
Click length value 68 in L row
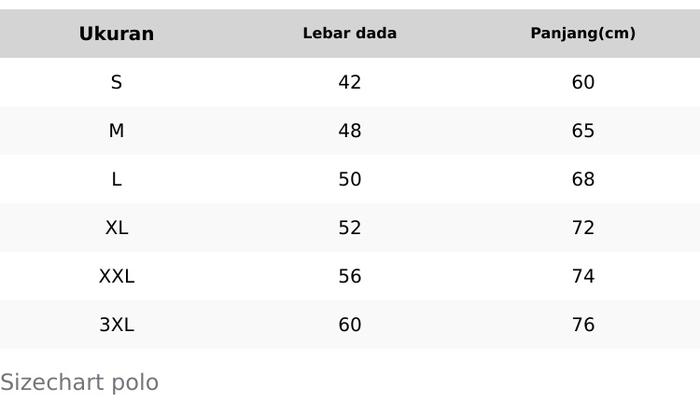tap(583, 179)
